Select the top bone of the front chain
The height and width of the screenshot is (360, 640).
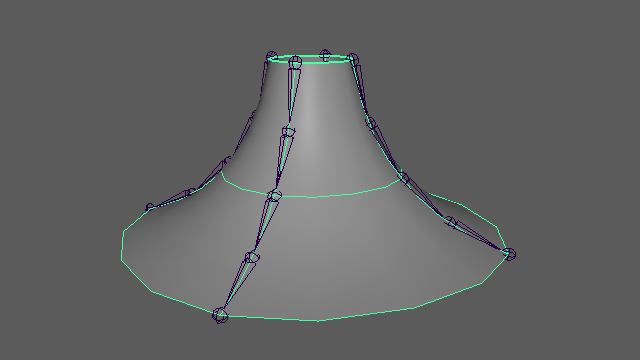(293, 95)
